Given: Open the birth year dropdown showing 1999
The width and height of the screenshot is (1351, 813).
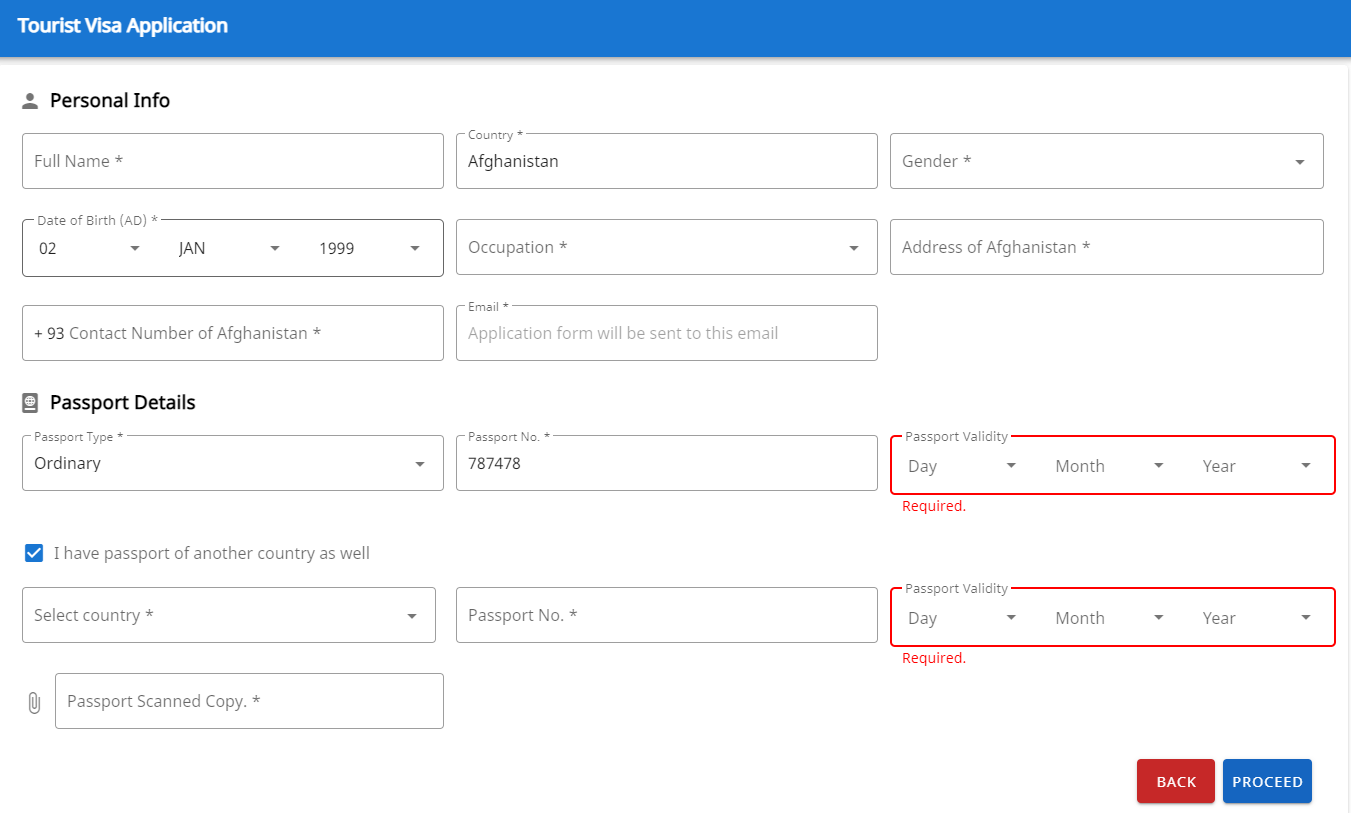Looking at the screenshot, I should (x=370, y=249).
